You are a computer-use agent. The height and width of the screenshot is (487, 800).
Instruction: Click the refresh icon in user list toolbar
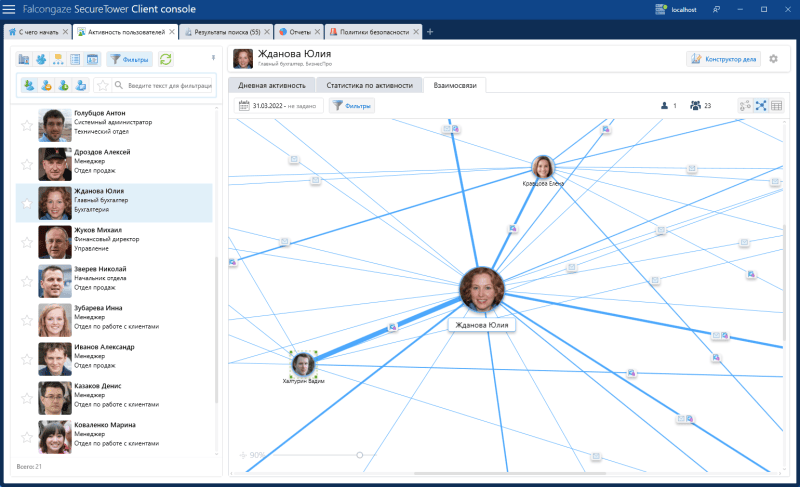(x=166, y=59)
